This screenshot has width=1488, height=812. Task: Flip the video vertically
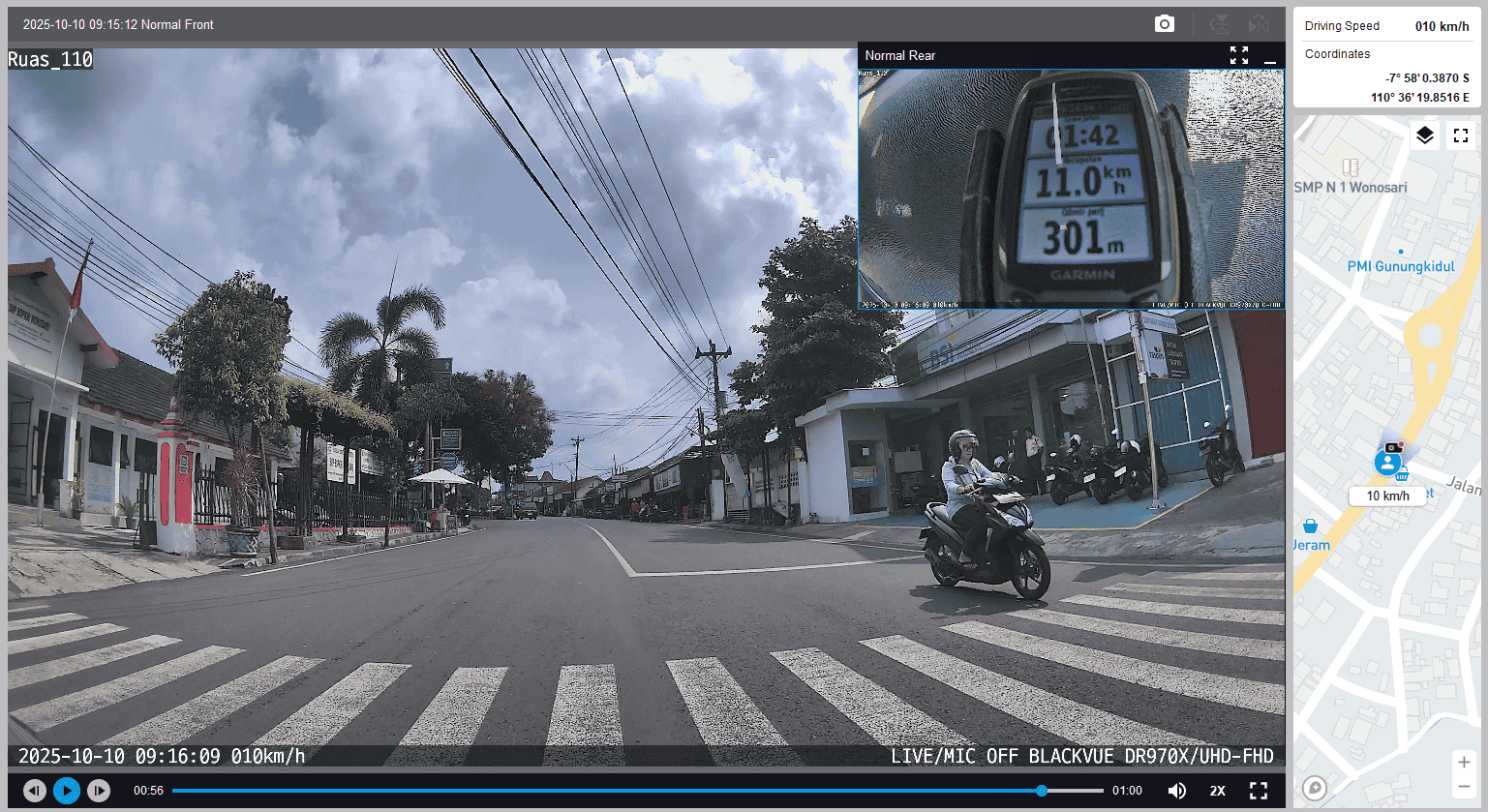[1220, 24]
